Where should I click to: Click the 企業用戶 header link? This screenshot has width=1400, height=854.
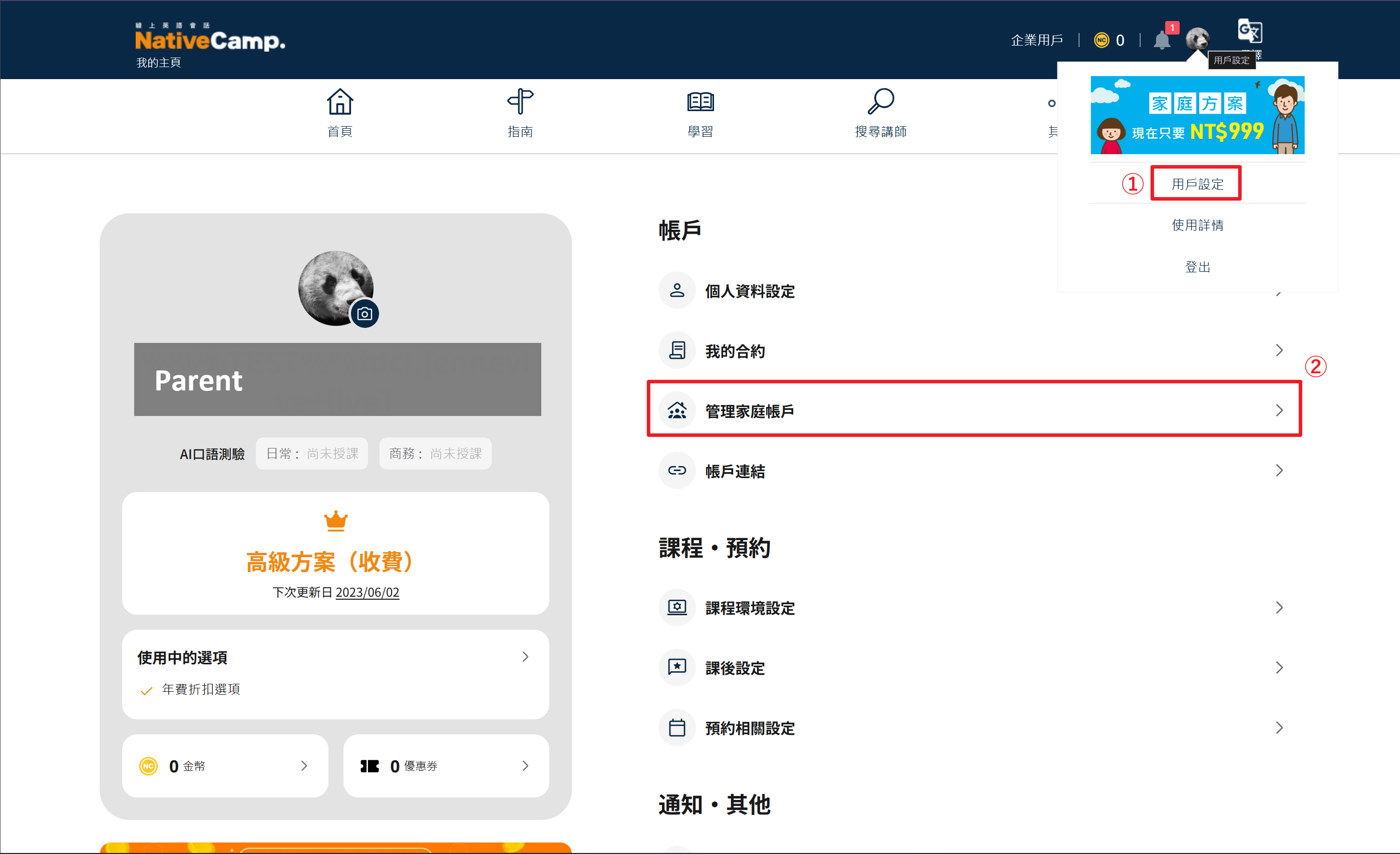click(1036, 40)
